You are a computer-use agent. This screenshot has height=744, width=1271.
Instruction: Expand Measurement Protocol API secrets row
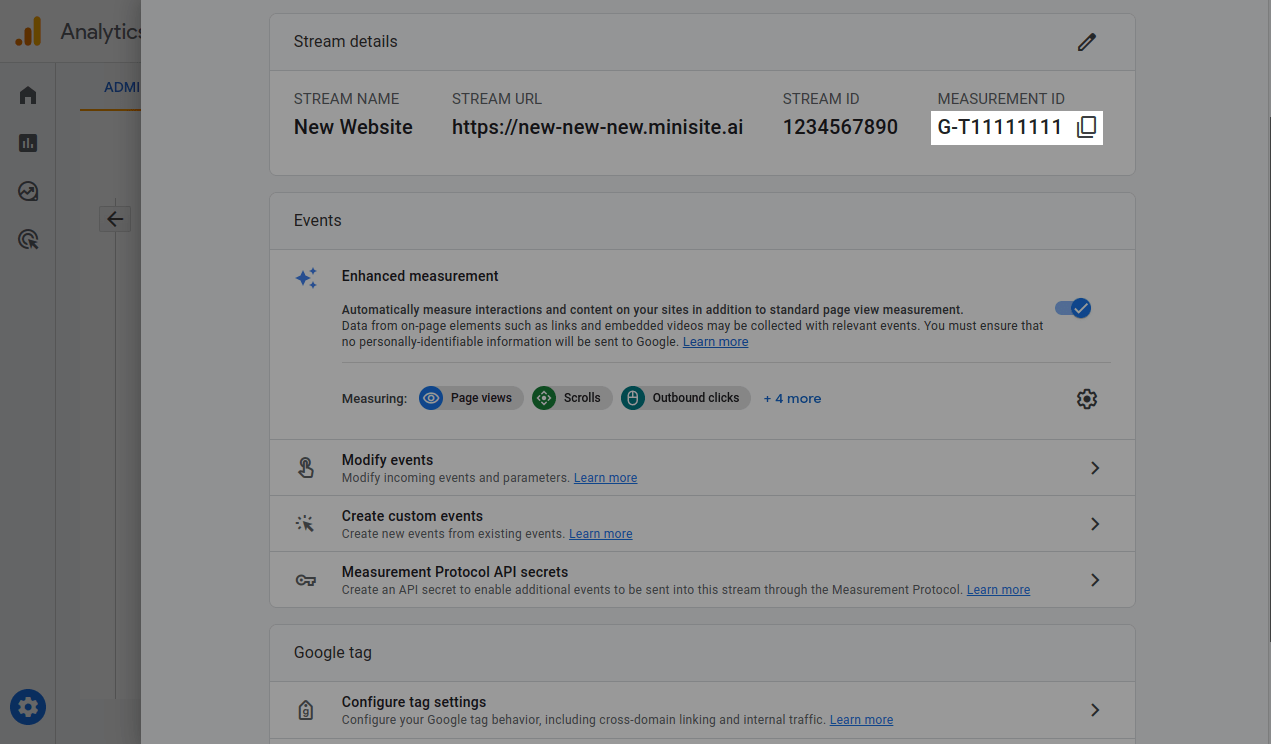[x=1095, y=580]
